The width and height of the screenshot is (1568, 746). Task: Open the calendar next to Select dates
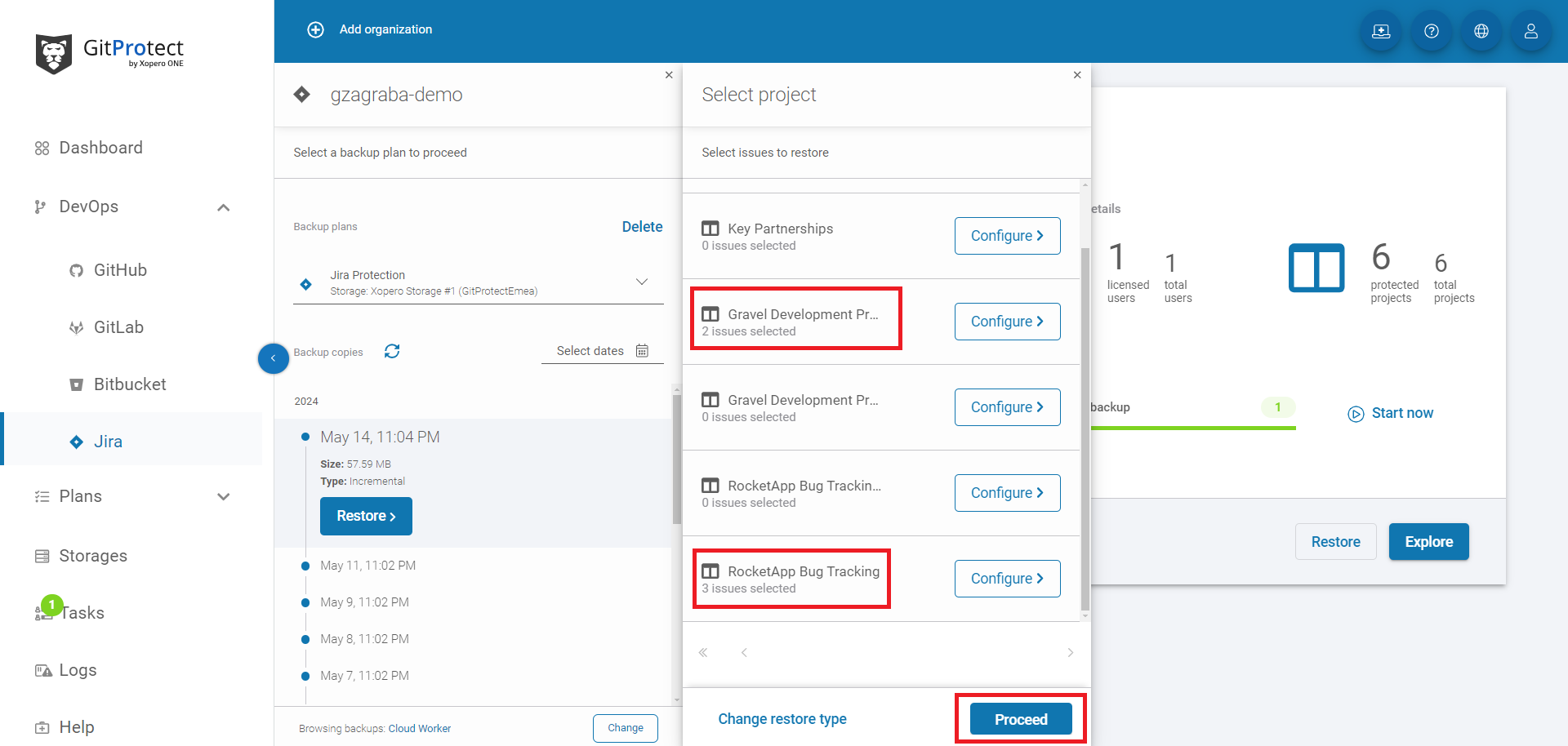coord(642,350)
